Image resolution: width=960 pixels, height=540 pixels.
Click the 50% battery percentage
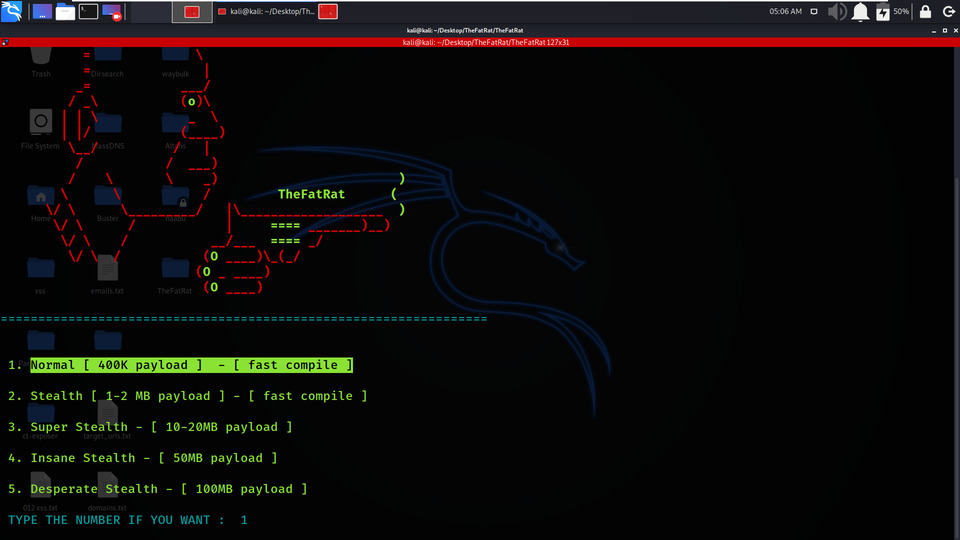click(901, 11)
